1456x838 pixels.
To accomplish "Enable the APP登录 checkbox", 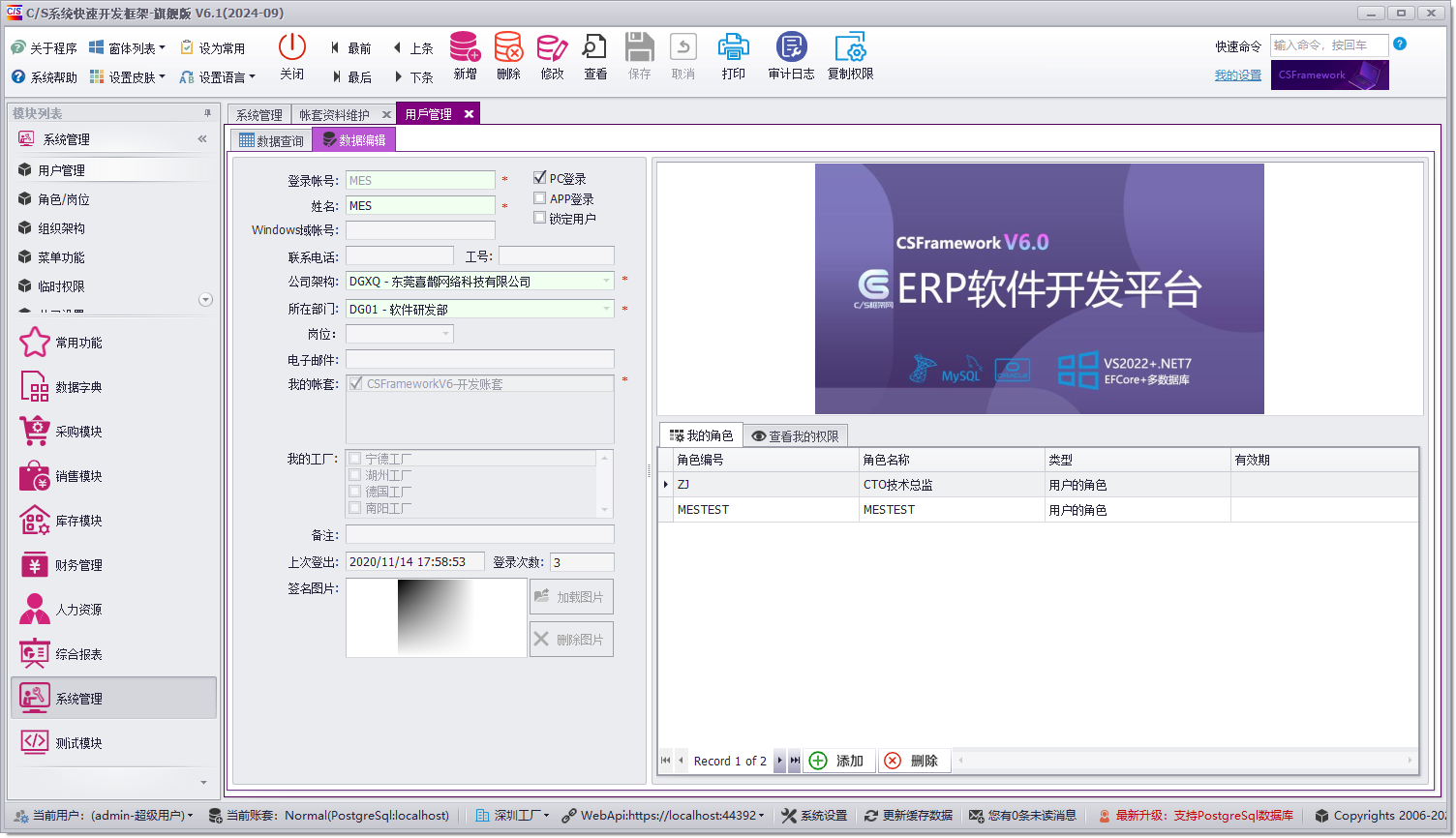I will point(539,197).
